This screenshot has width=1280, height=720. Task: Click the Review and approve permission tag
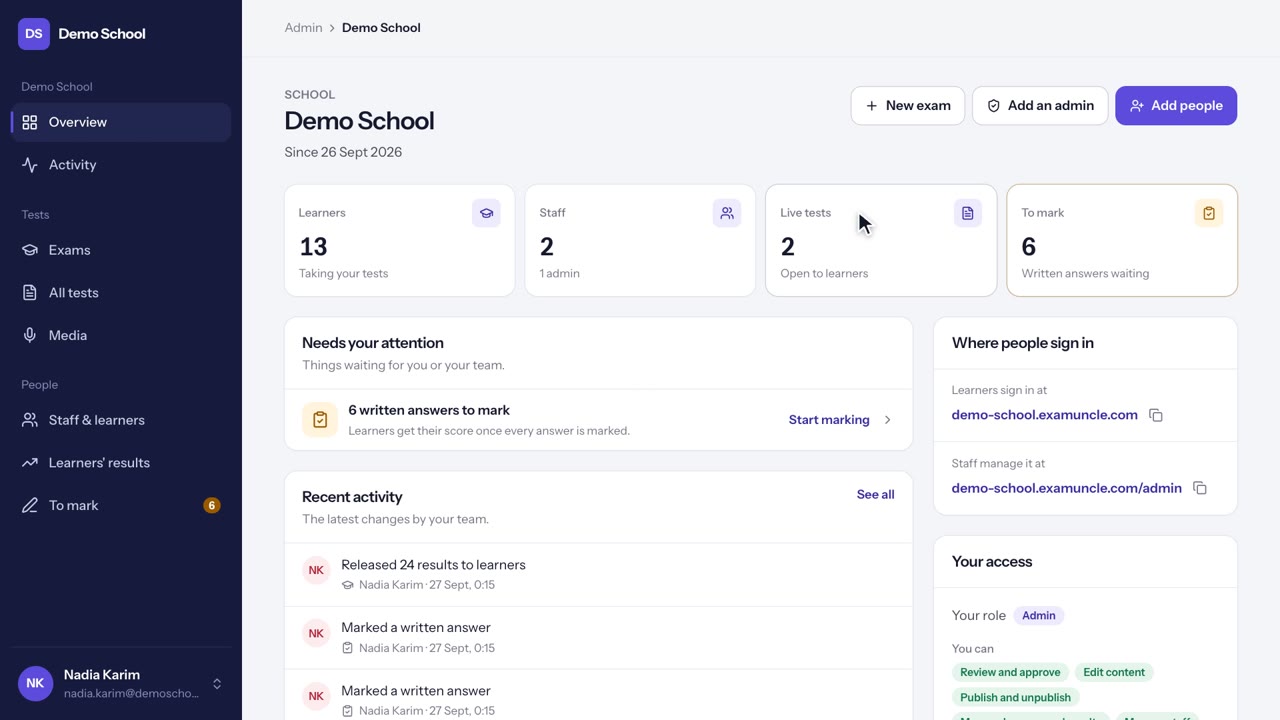click(x=1010, y=673)
